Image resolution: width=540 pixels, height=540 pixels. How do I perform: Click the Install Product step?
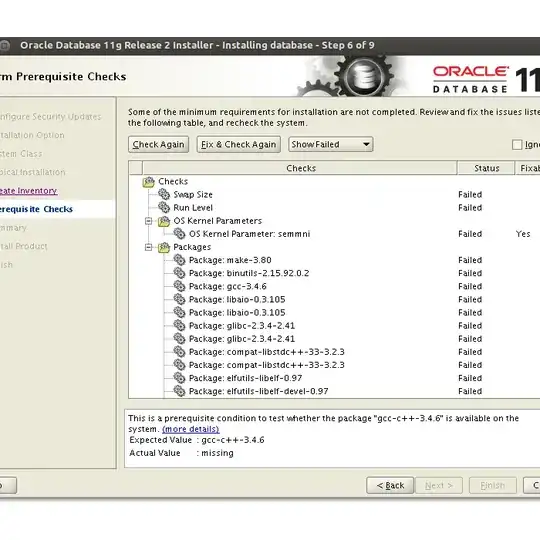23,247
